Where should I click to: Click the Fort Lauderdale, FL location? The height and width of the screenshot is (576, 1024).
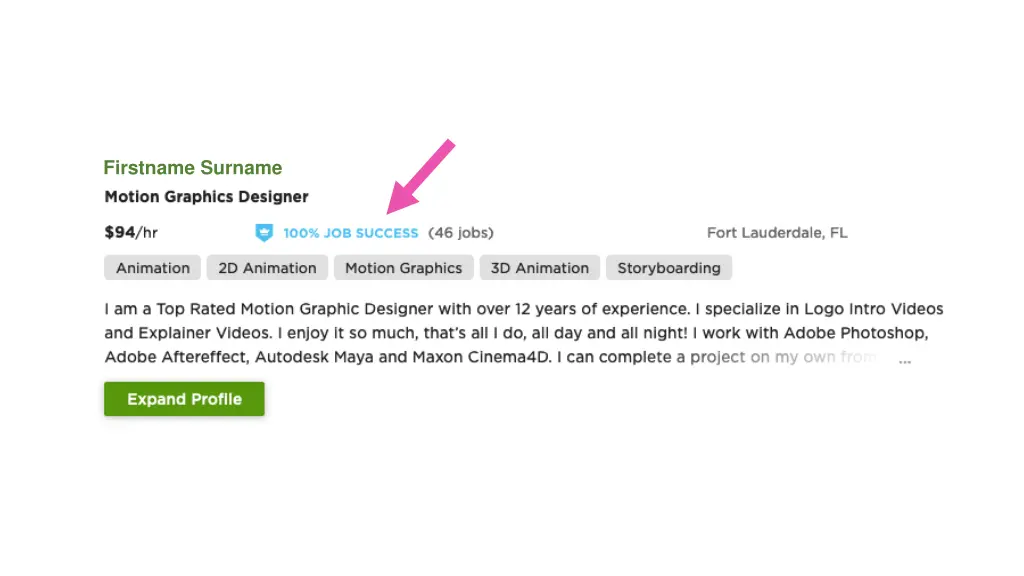tap(777, 233)
